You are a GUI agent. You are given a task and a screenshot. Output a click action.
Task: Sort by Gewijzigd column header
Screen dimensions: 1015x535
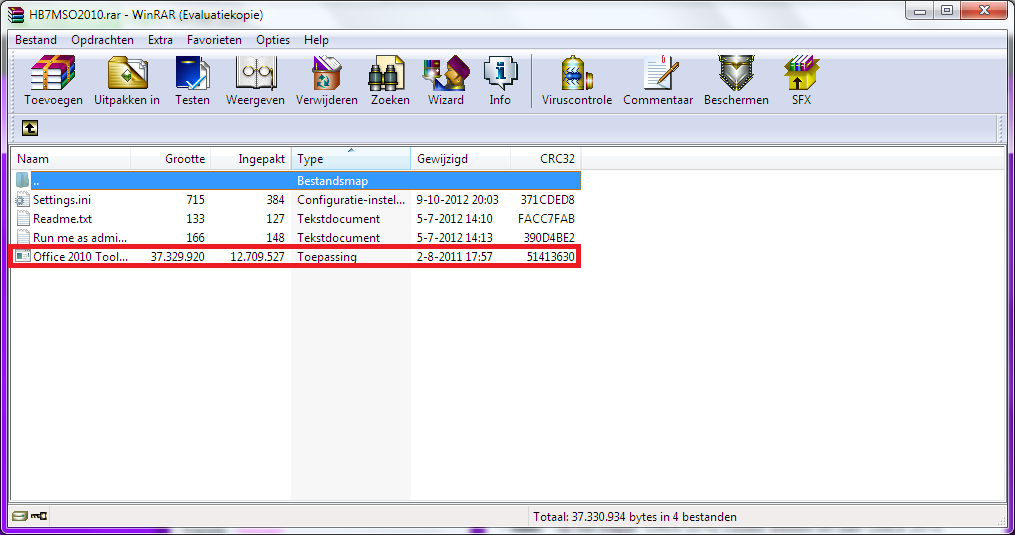[x=460, y=159]
